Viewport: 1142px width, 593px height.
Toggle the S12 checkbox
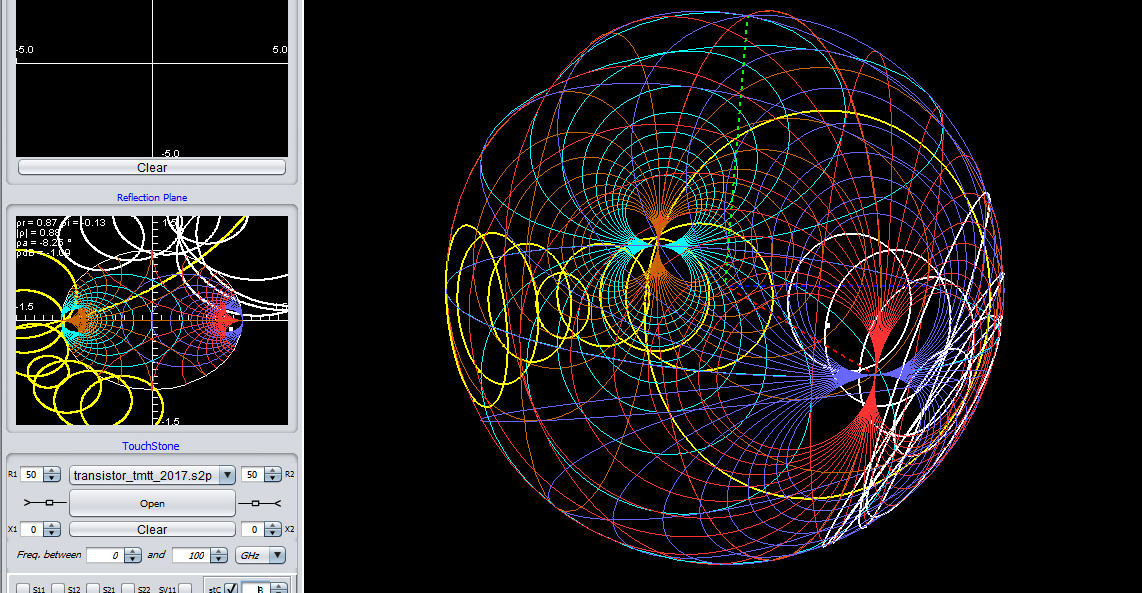click(x=58, y=589)
